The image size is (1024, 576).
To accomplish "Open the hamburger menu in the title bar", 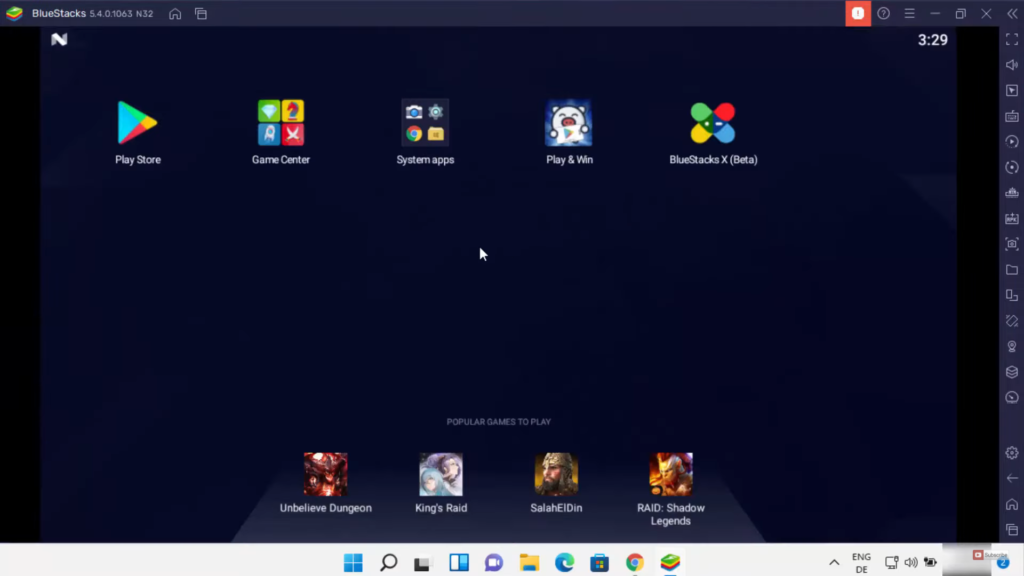I will (x=909, y=13).
